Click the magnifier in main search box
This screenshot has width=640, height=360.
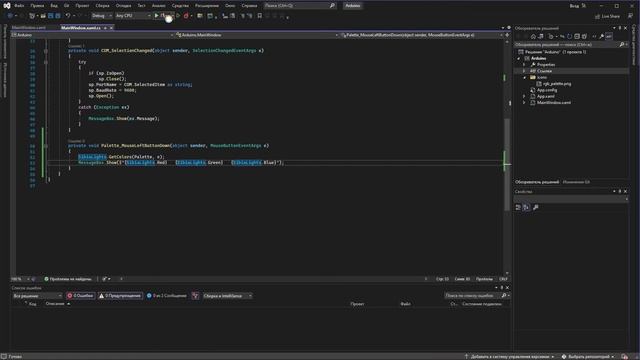click(x=332, y=6)
